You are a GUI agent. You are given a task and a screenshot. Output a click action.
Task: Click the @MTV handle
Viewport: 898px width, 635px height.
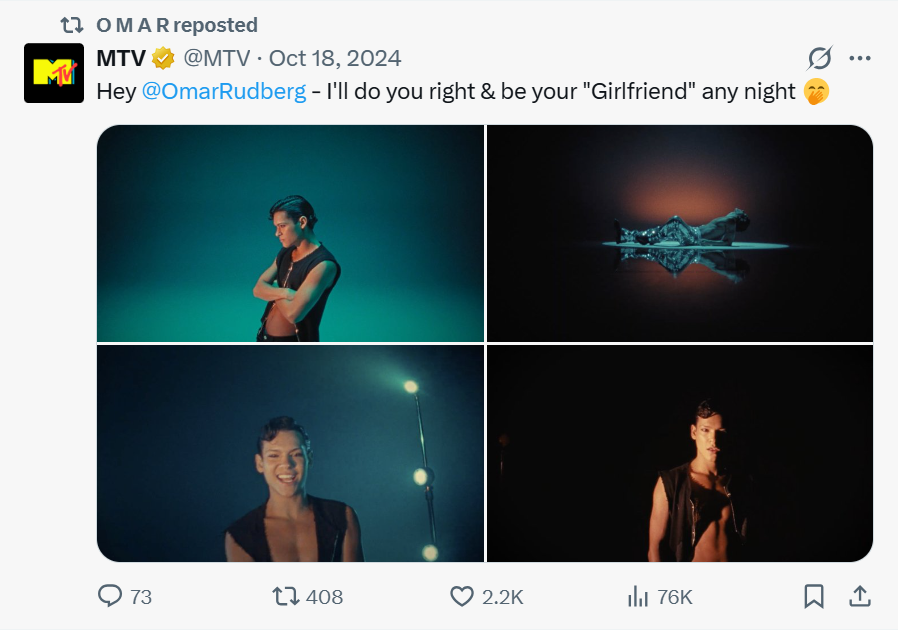click(216, 58)
